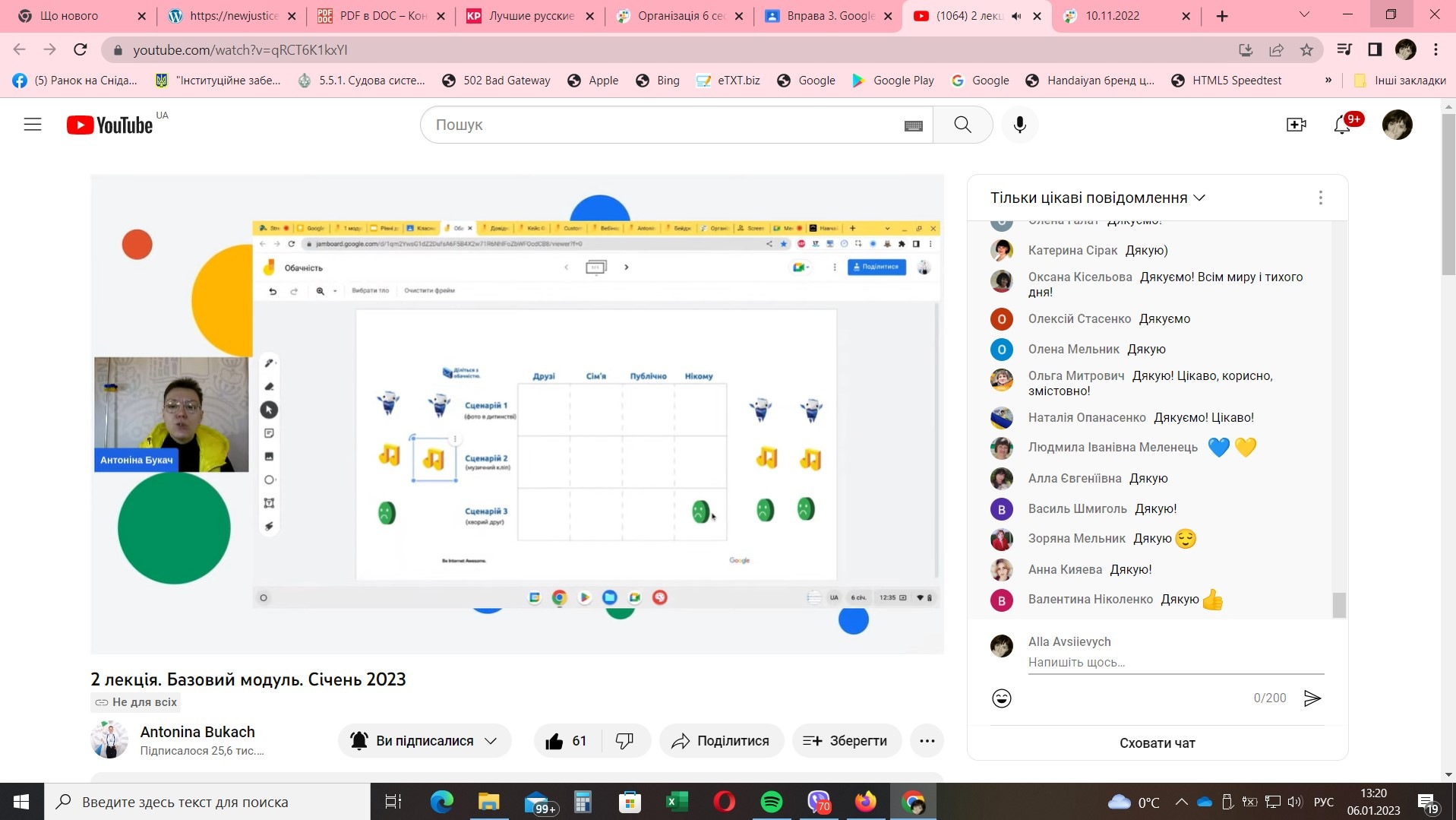Reload the page in Chrome

click(x=81, y=50)
